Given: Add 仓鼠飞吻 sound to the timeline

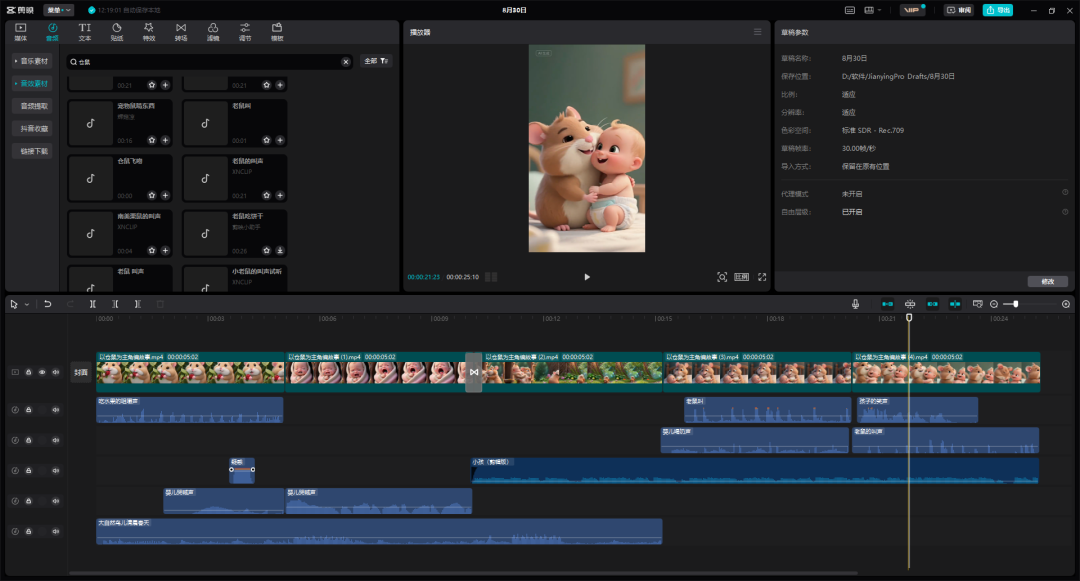Looking at the screenshot, I should (165, 196).
